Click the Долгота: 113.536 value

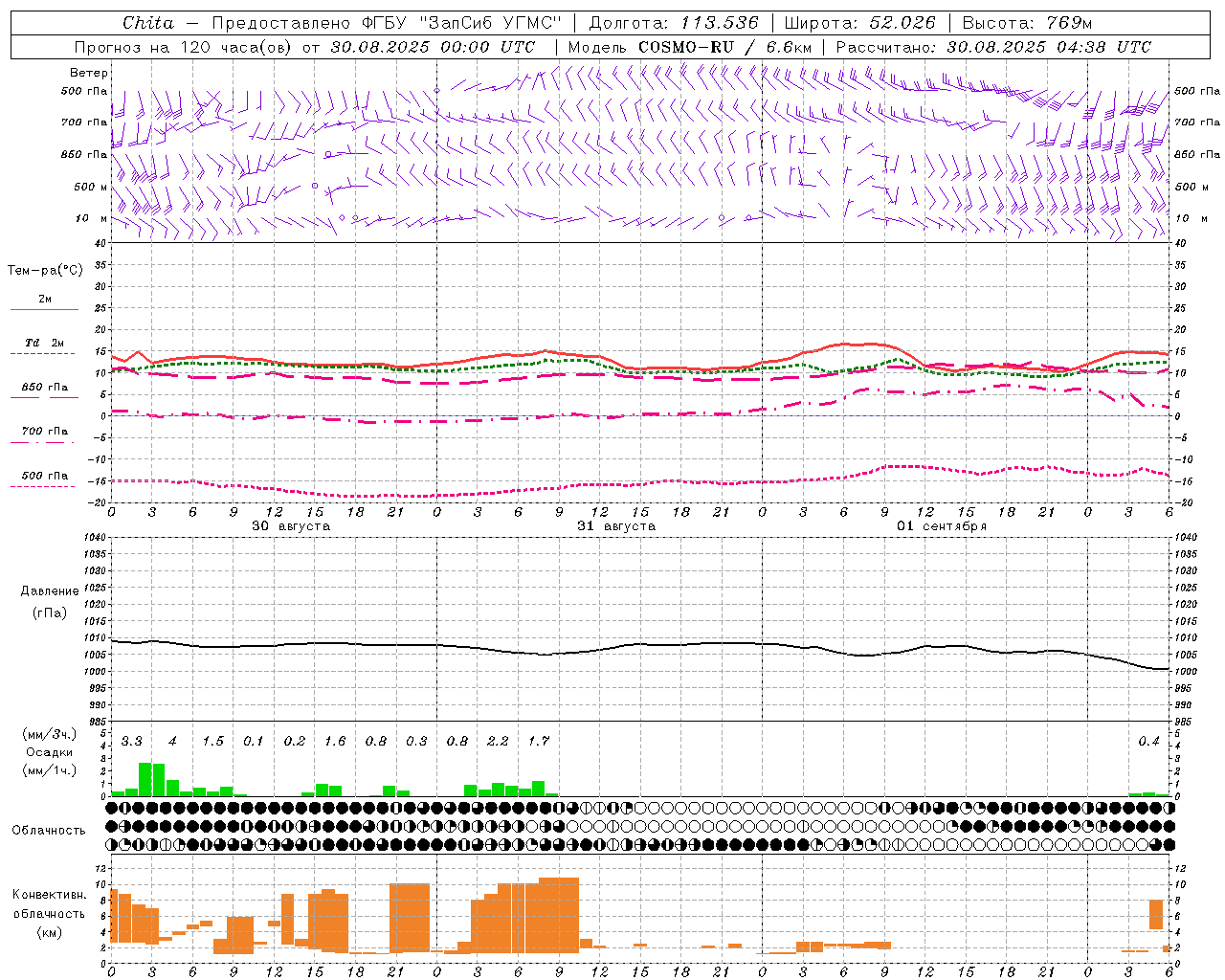(x=674, y=23)
